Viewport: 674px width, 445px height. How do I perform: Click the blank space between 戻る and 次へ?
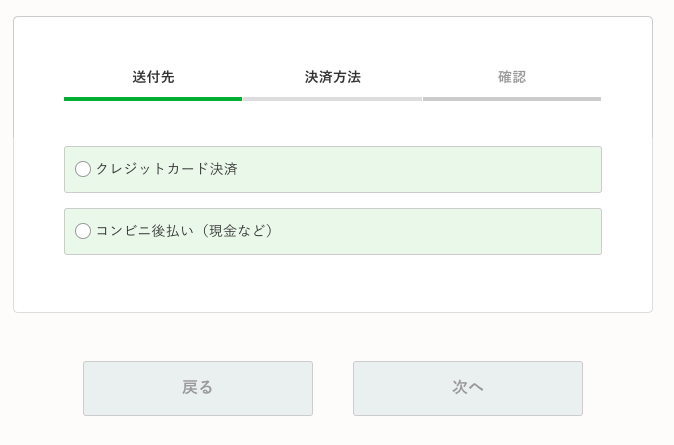pyautogui.click(x=333, y=388)
